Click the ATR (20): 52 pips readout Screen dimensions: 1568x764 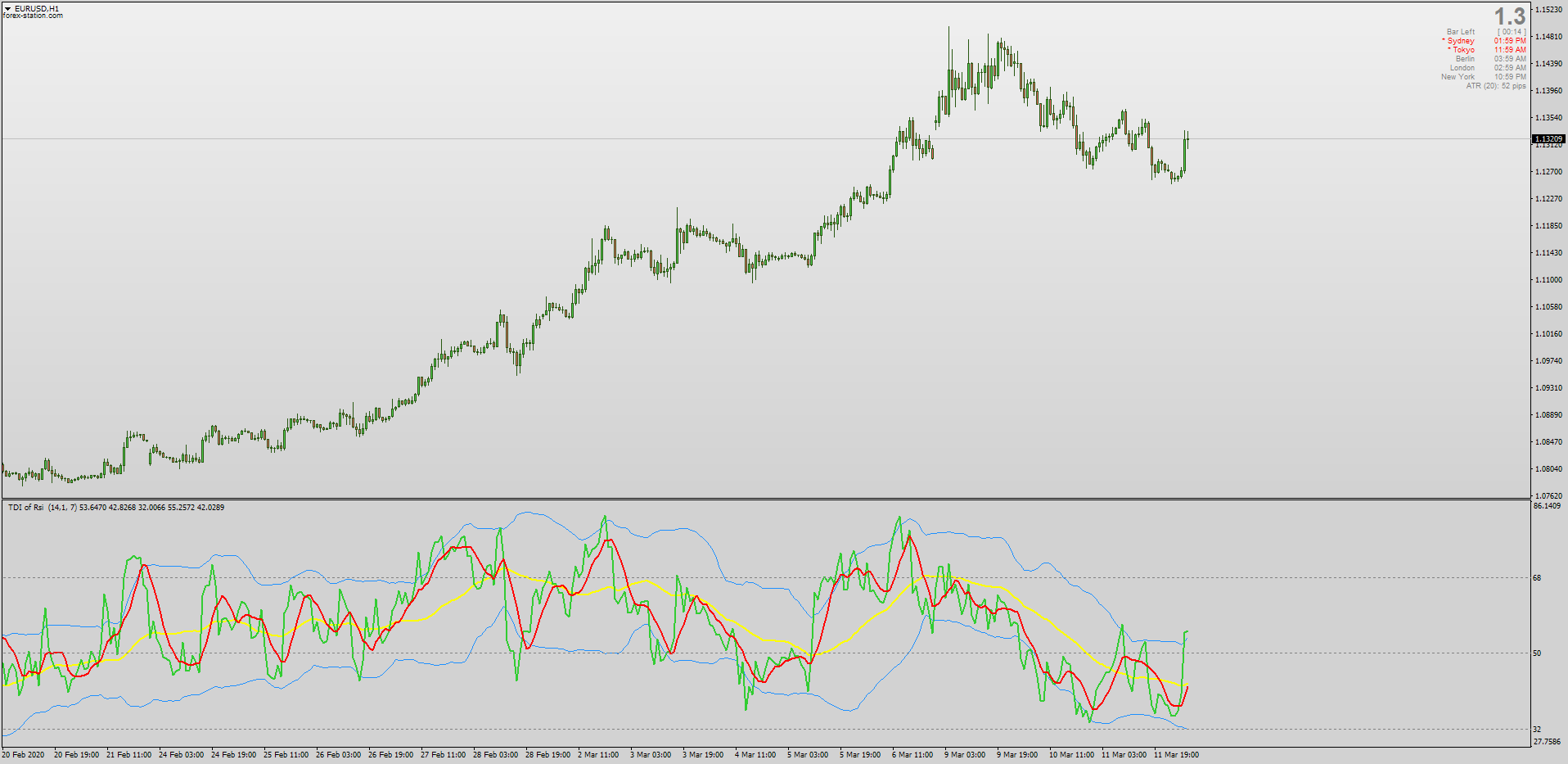click(x=1496, y=86)
